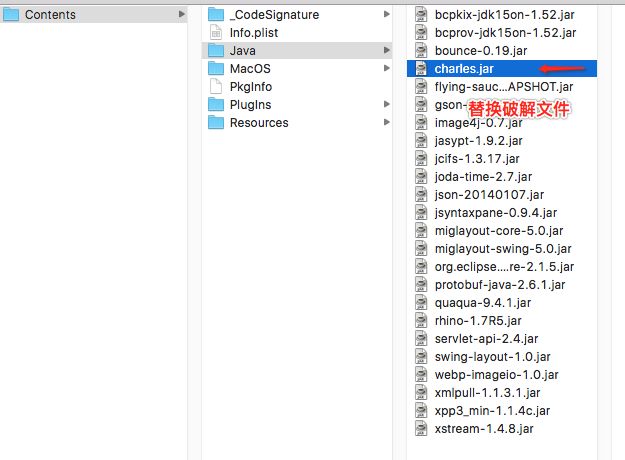Select quaqua-9.4.1.jar file name

pos(483,303)
